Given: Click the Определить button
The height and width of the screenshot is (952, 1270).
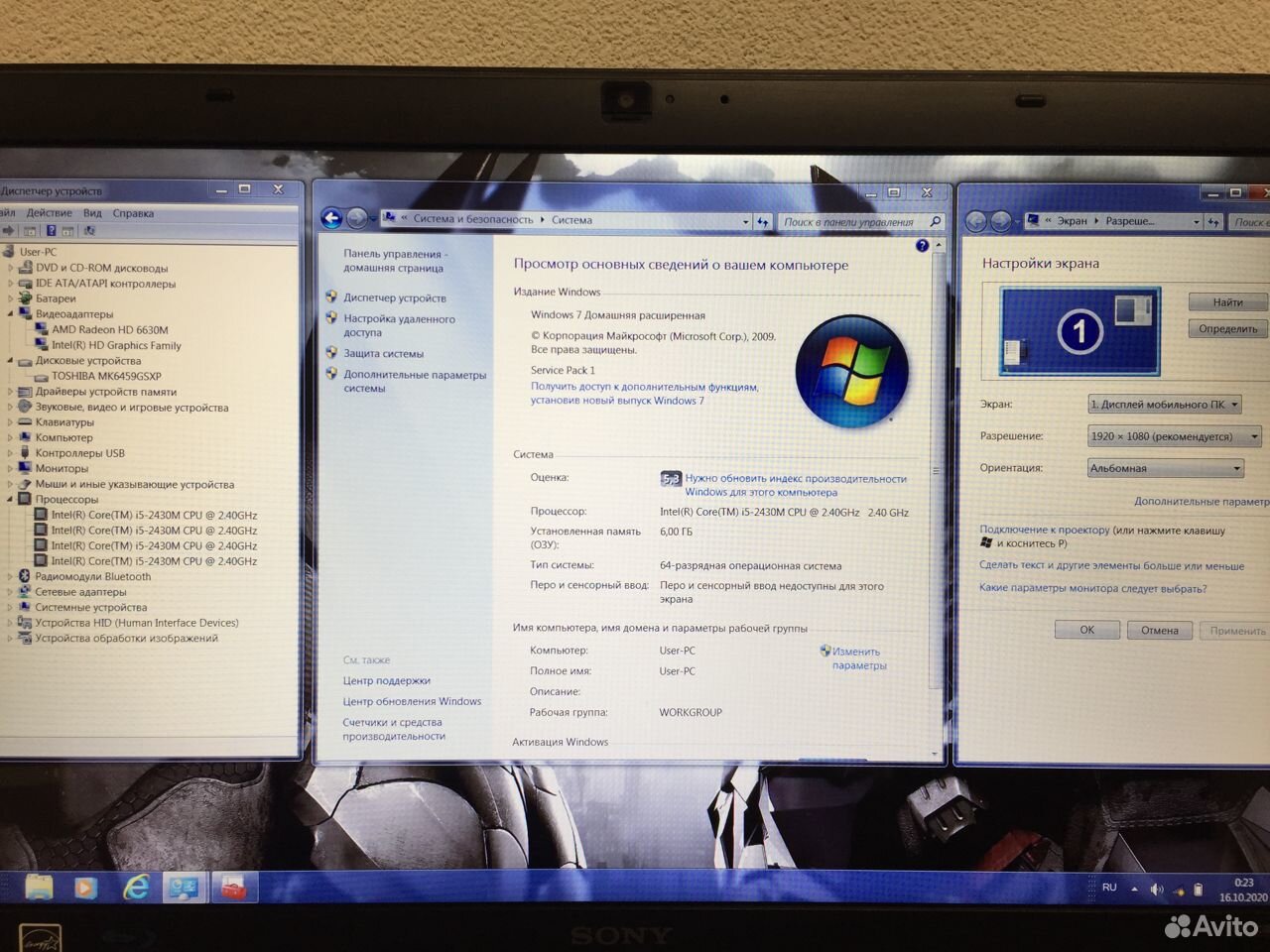Looking at the screenshot, I should (x=1227, y=329).
